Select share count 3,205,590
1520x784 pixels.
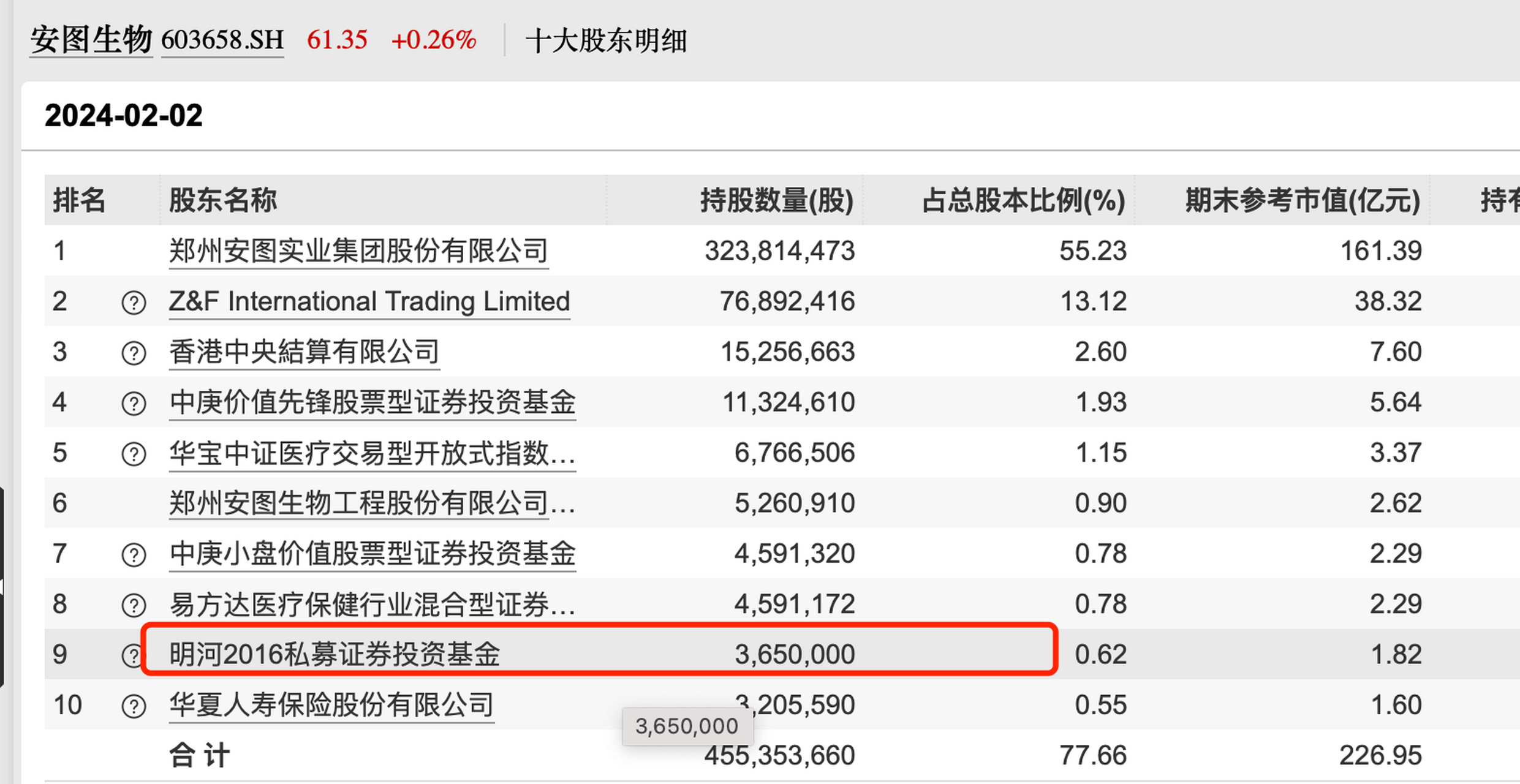tap(795, 705)
